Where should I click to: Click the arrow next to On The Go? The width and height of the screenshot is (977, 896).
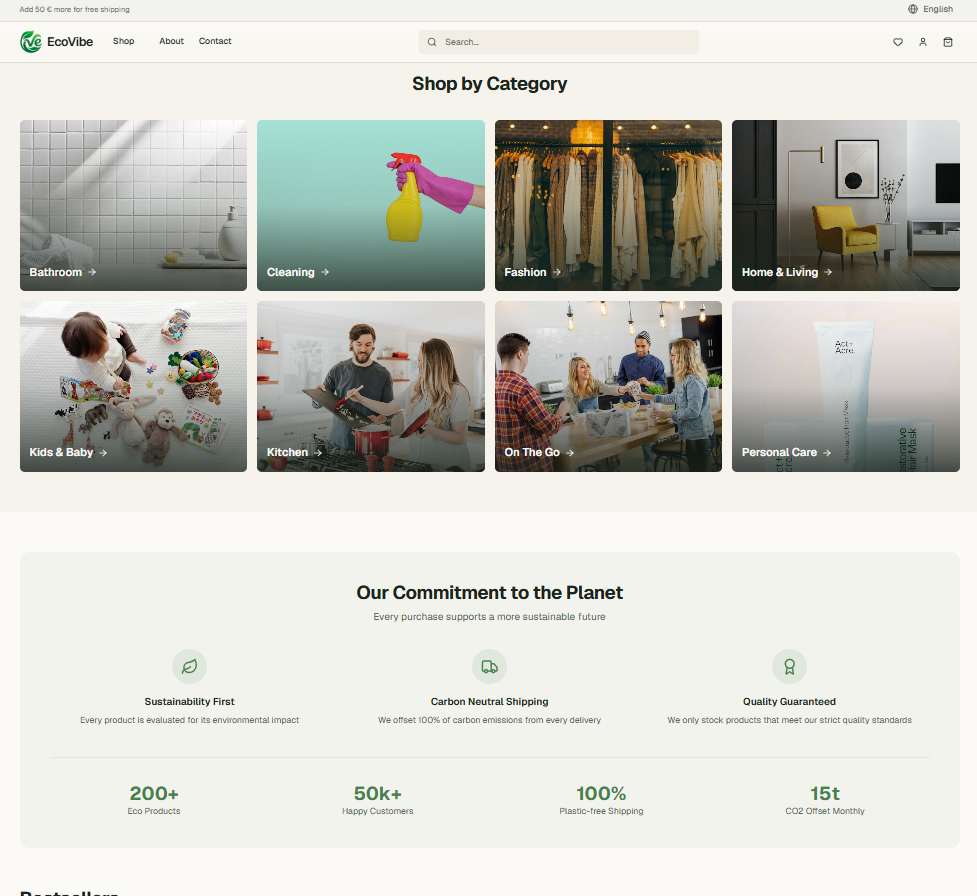tap(570, 452)
